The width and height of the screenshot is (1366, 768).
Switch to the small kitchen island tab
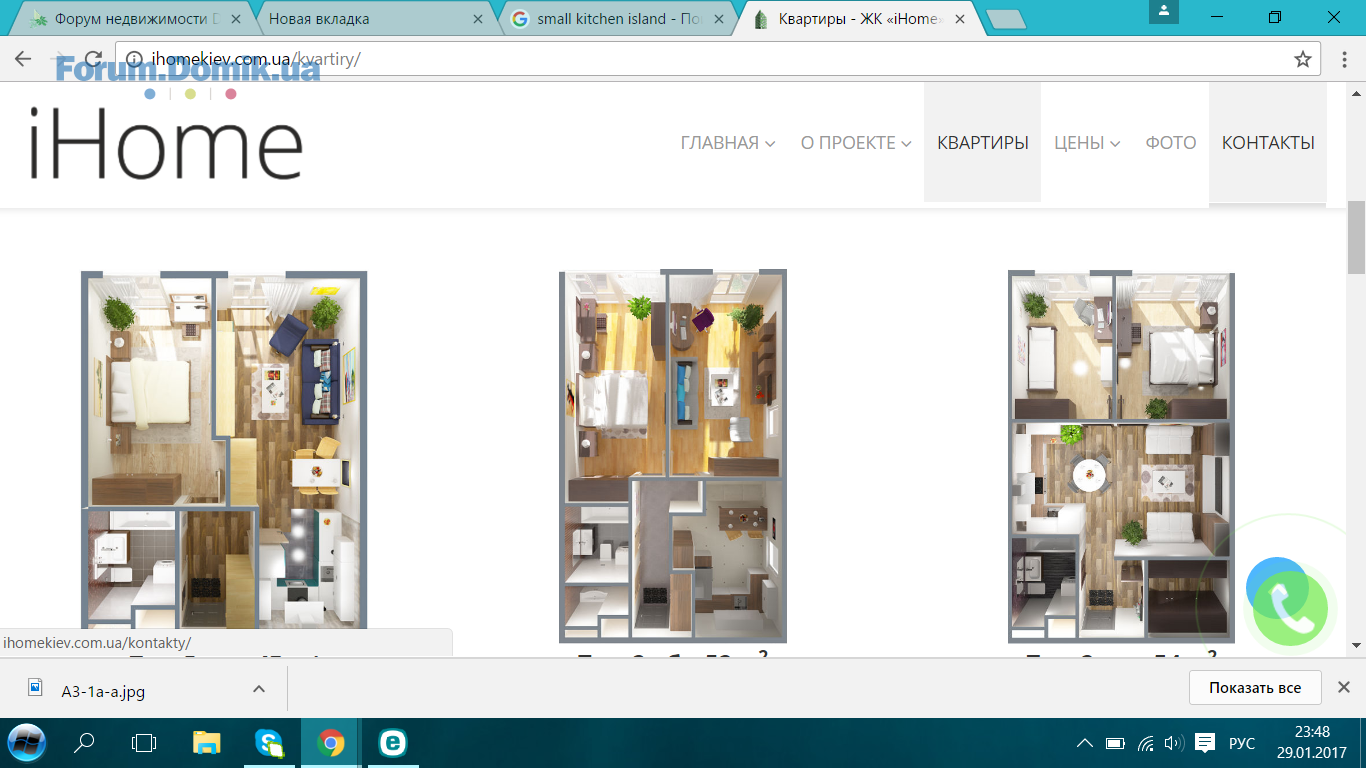616,19
